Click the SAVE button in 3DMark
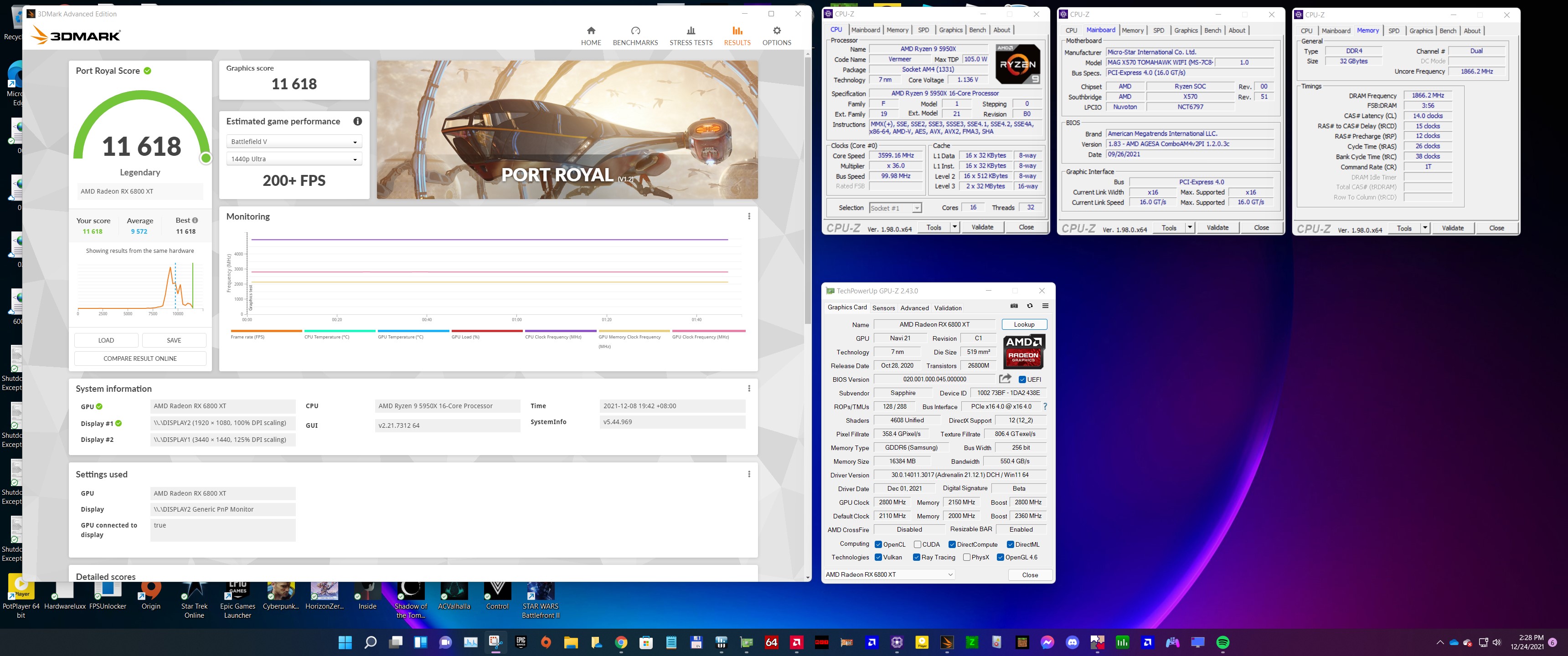The height and width of the screenshot is (656, 1568). click(174, 340)
